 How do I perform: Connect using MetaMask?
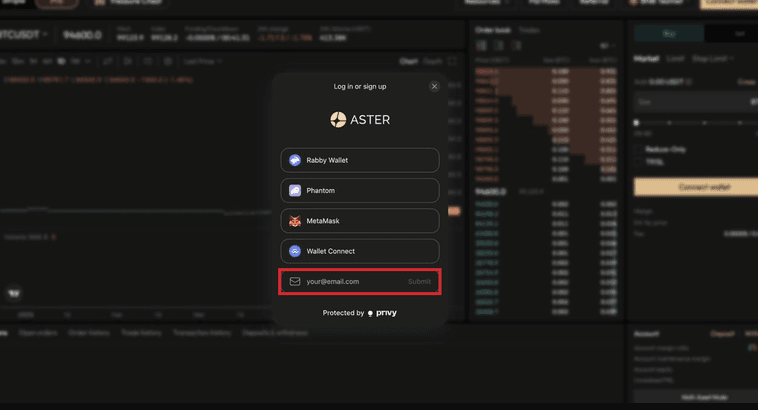coord(360,221)
